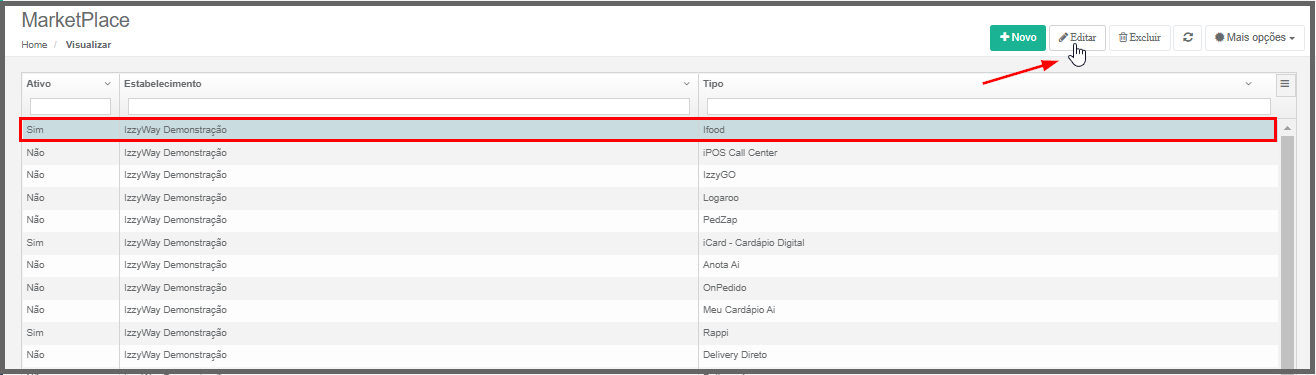The image size is (1316, 375).
Task: Click the pencil icon on Editar
Action: [1064, 37]
